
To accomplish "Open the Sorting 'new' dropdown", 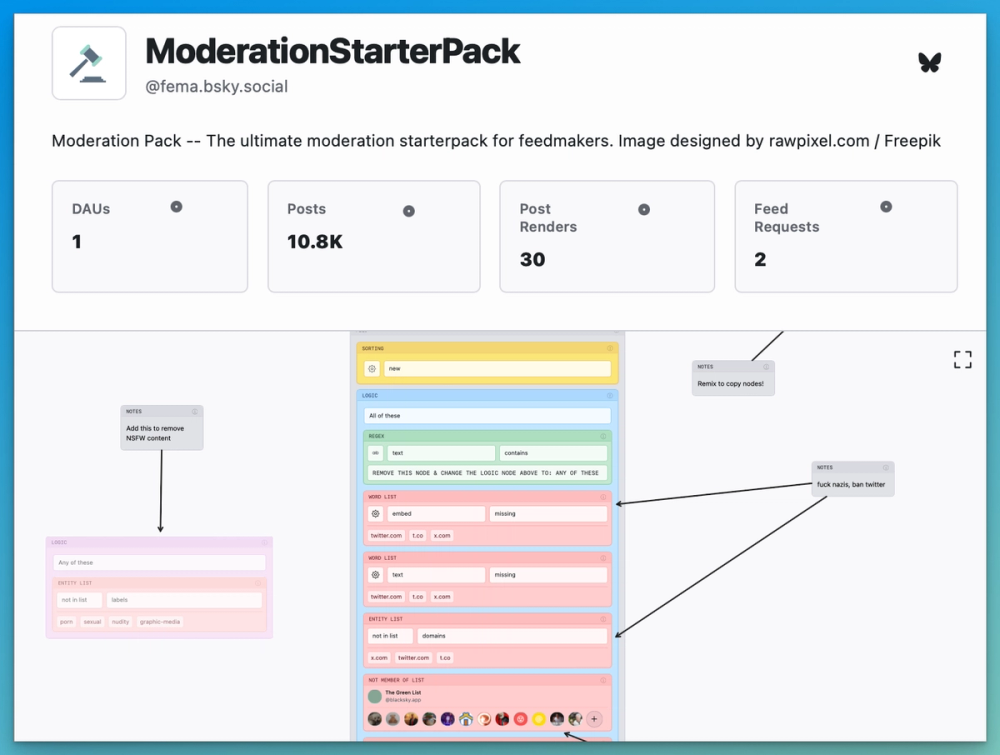I will tap(497, 369).
